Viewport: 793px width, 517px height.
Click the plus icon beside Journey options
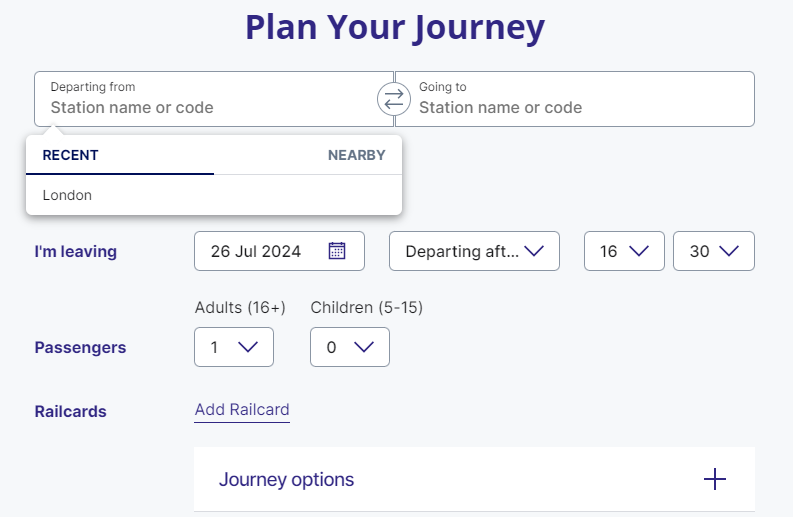coord(714,479)
